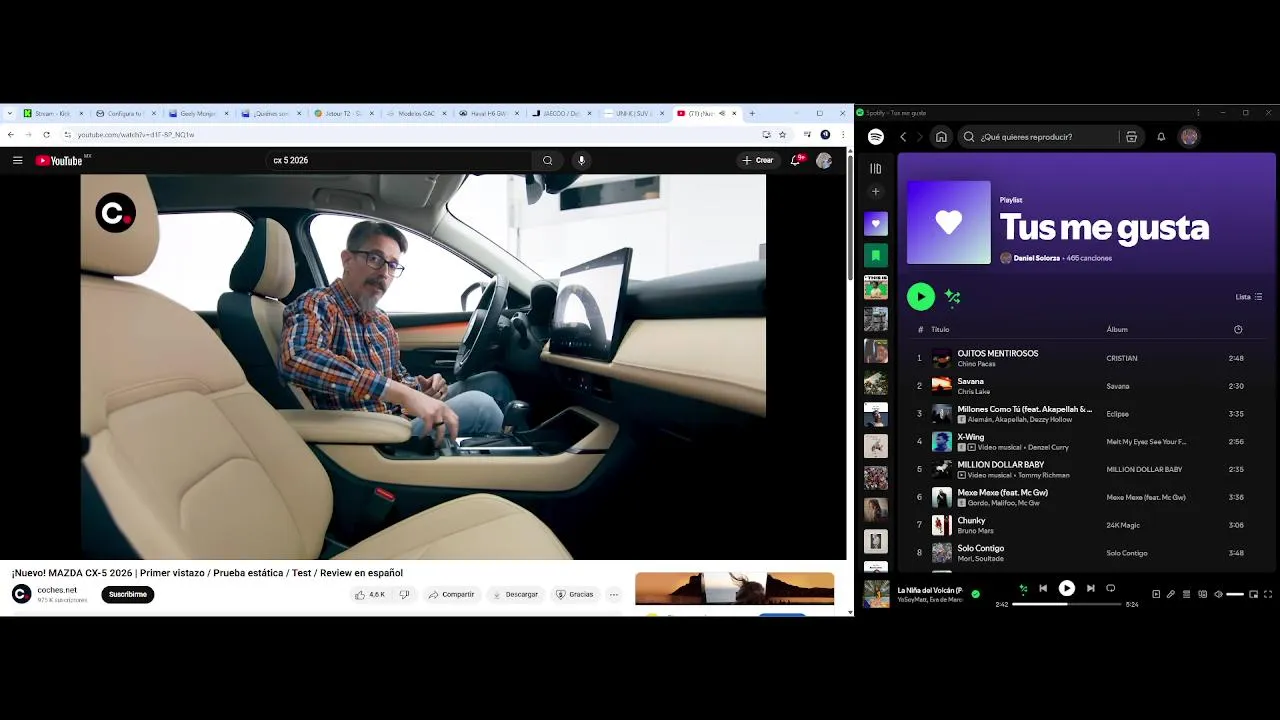Start YouTube voice search with the microphone
Screen dimensions: 1280x720
[x=581, y=160]
